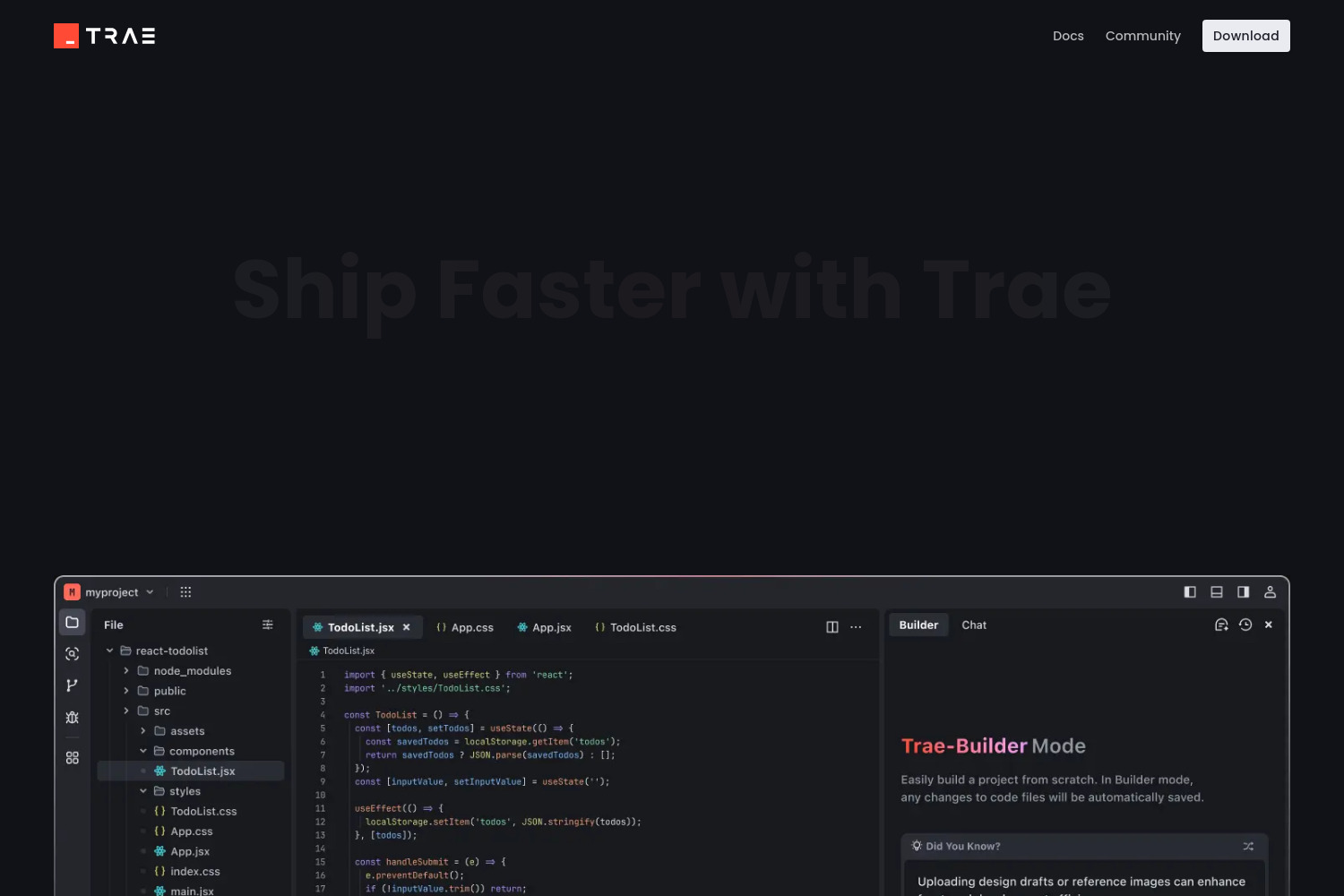This screenshot has height=896, width=1344.
Task: Expand the node_modules folder
Action: pos(126,671)
